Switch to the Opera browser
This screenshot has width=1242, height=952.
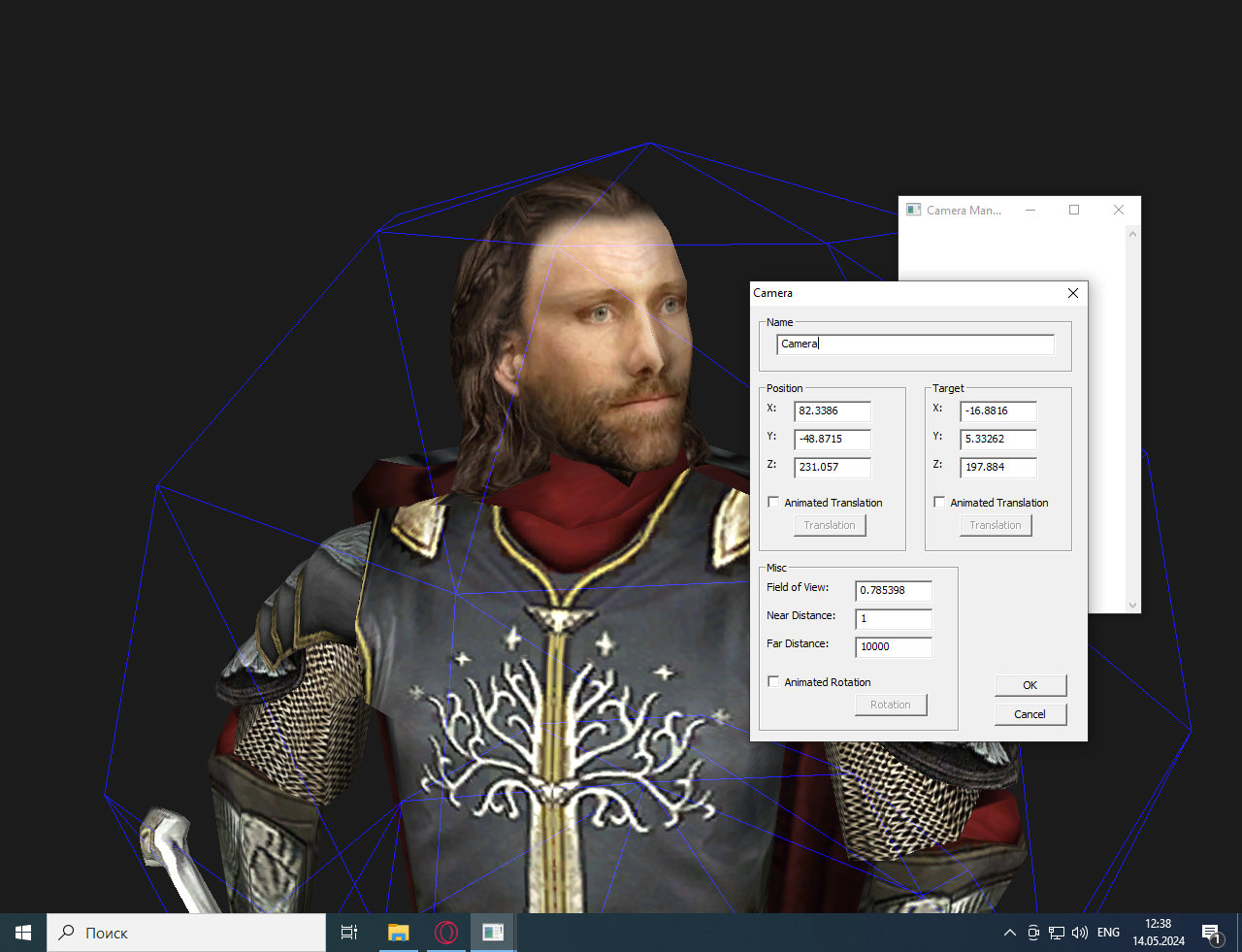pos(446,933)
